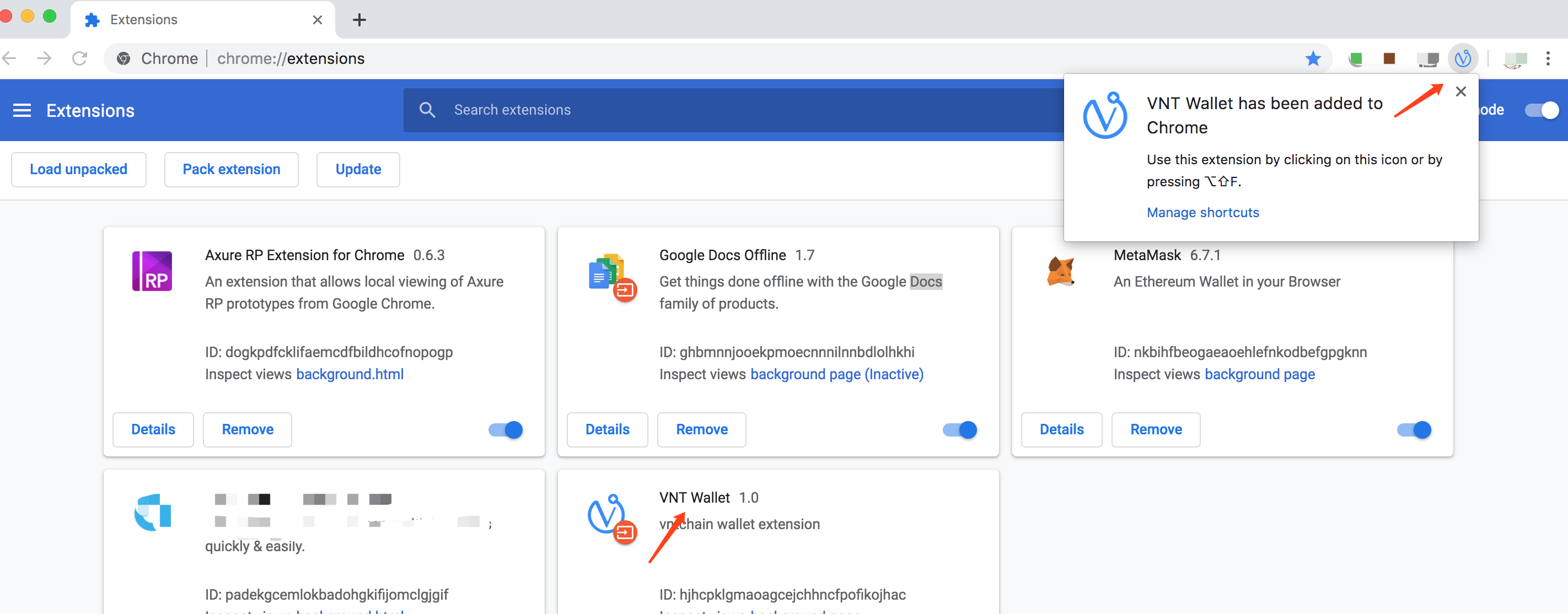Open a new tab with plus button

[359, 20]
